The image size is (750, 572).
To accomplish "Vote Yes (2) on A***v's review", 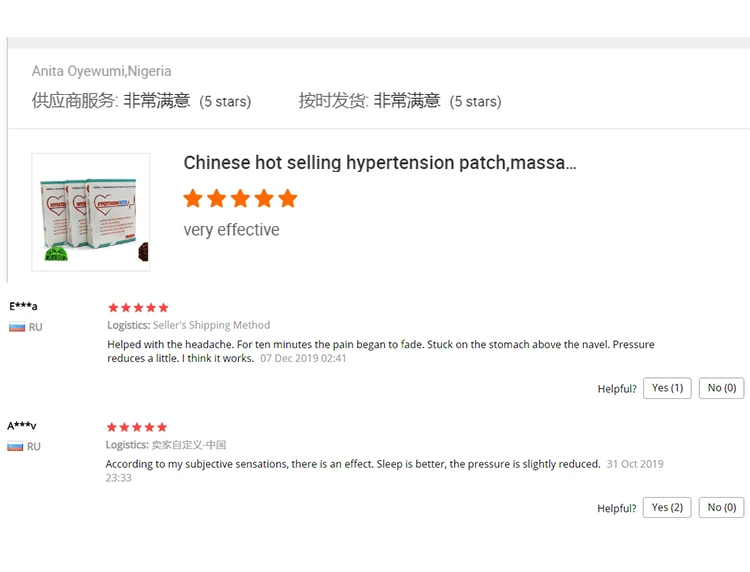I will [x=667, y=507].
